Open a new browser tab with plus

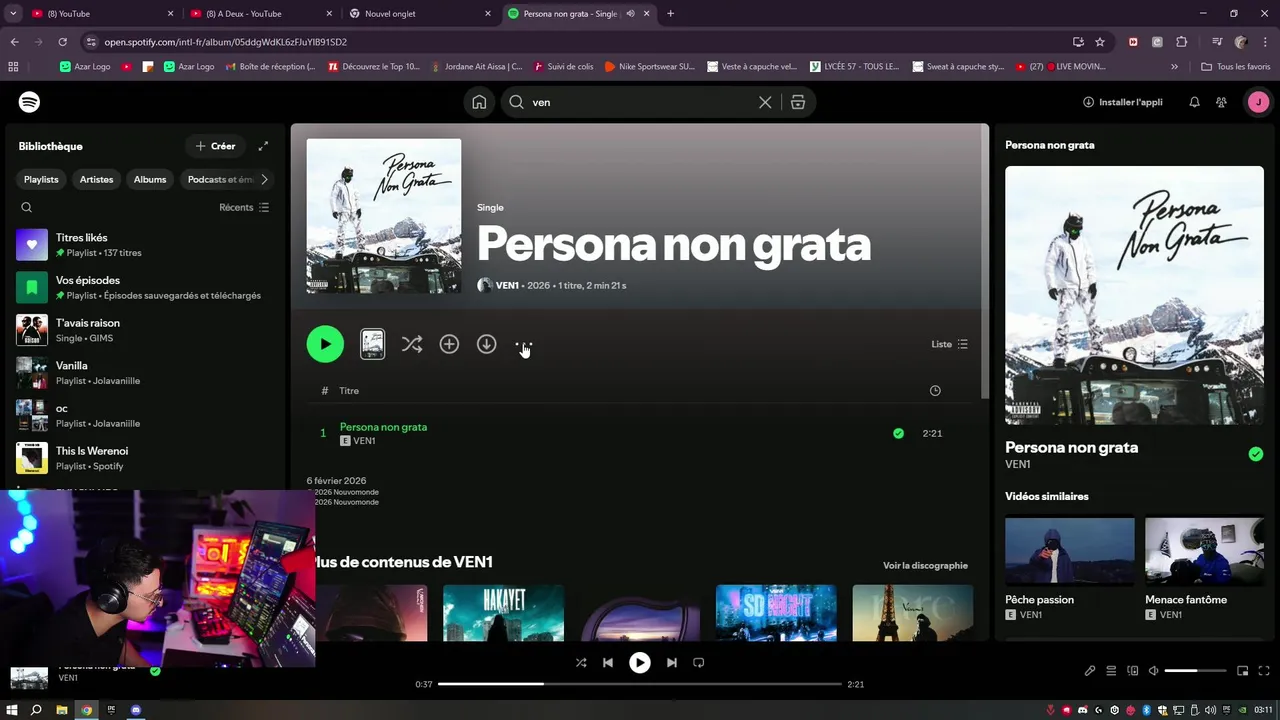click(x=670, y=14)
